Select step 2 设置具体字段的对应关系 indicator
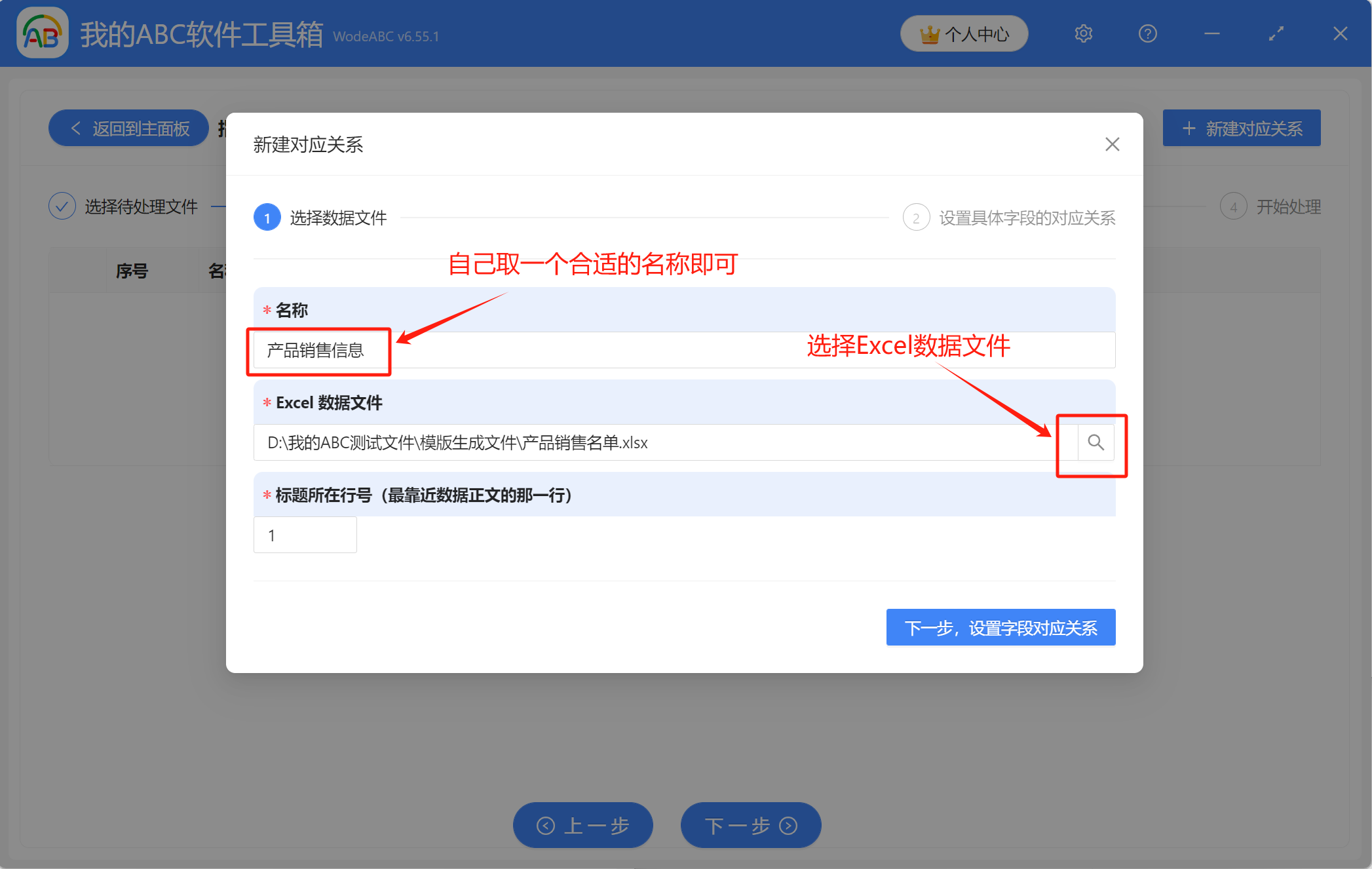 (916, 217)
